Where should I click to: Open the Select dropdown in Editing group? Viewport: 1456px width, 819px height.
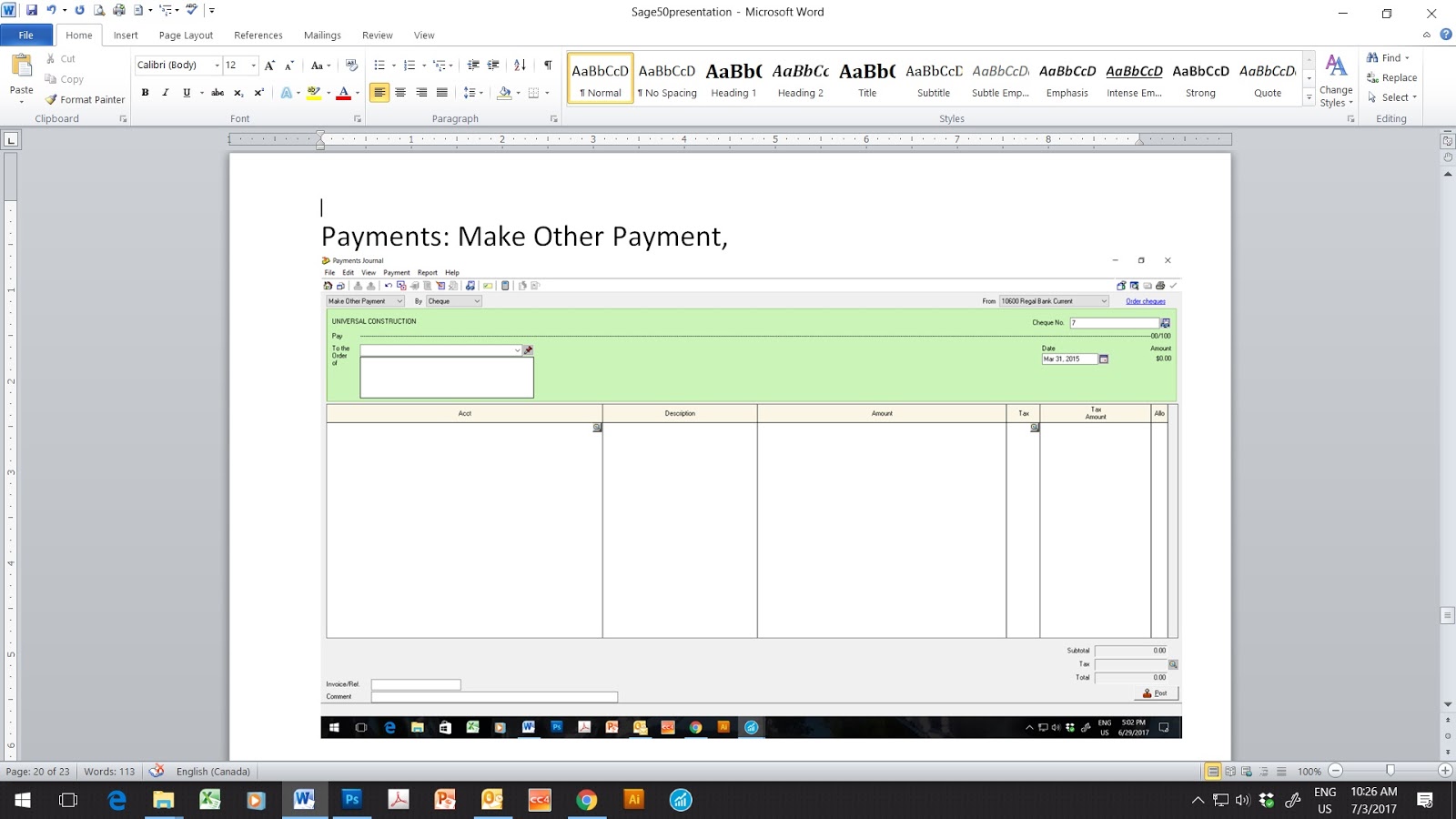(1392, 97)
